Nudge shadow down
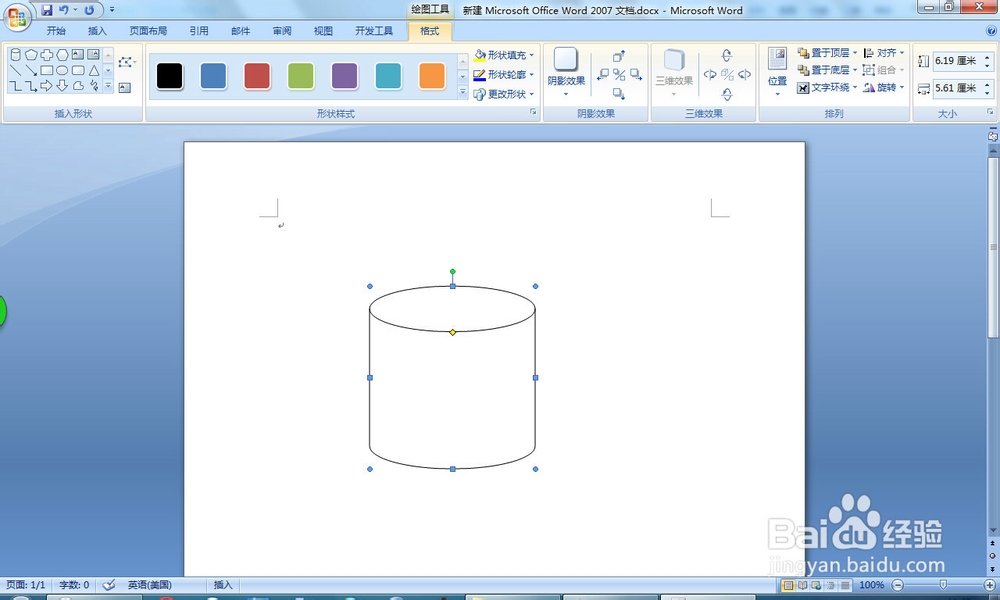Viewport: 1000px width, 600px height. (x=619, y=94)
